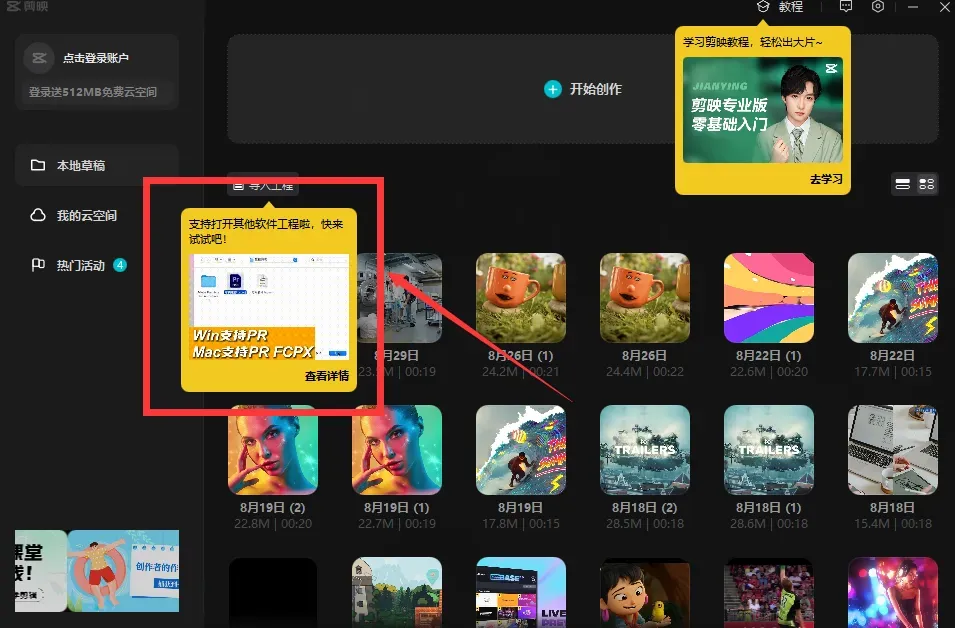Image resolution: width=955 pixels, height=628 pixels.
Task: Open the 8月22日 (1) rainbow draft
Action: [769, 298]
